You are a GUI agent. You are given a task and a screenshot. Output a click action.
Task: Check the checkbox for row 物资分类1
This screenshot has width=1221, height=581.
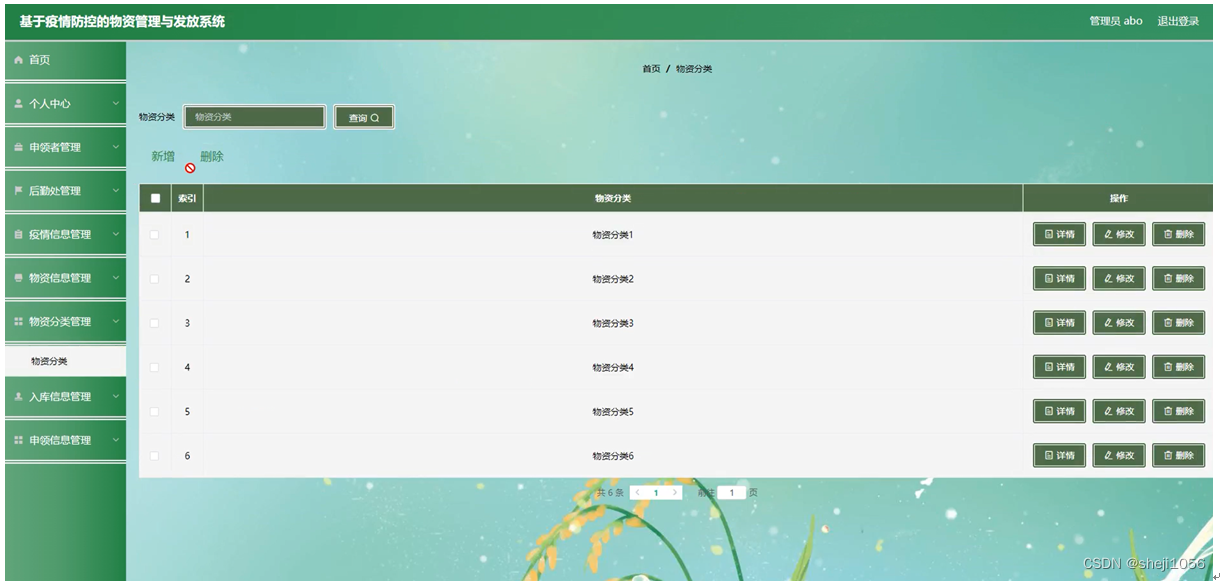(x=154, y=235)
